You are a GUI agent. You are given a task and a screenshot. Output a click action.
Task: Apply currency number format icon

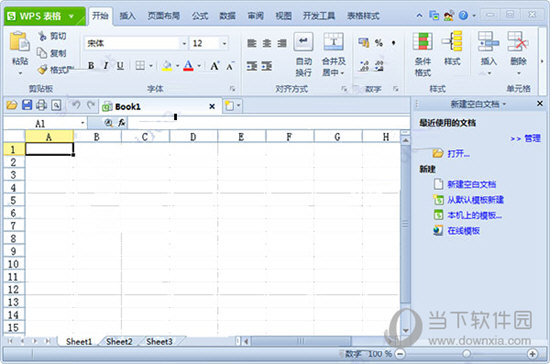(364, 43)
